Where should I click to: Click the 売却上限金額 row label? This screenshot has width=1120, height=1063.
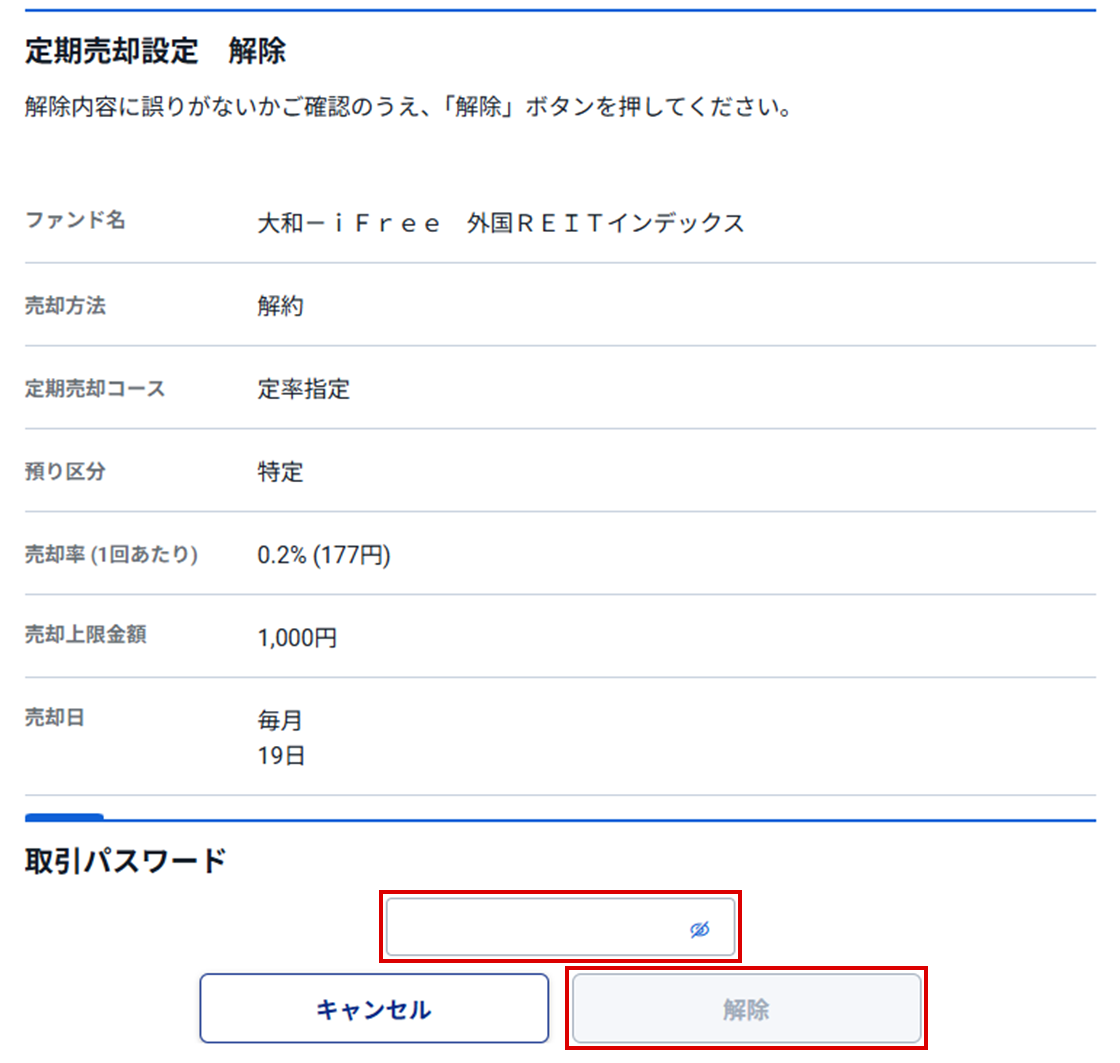pyautogui.click(x=85, y=634)
